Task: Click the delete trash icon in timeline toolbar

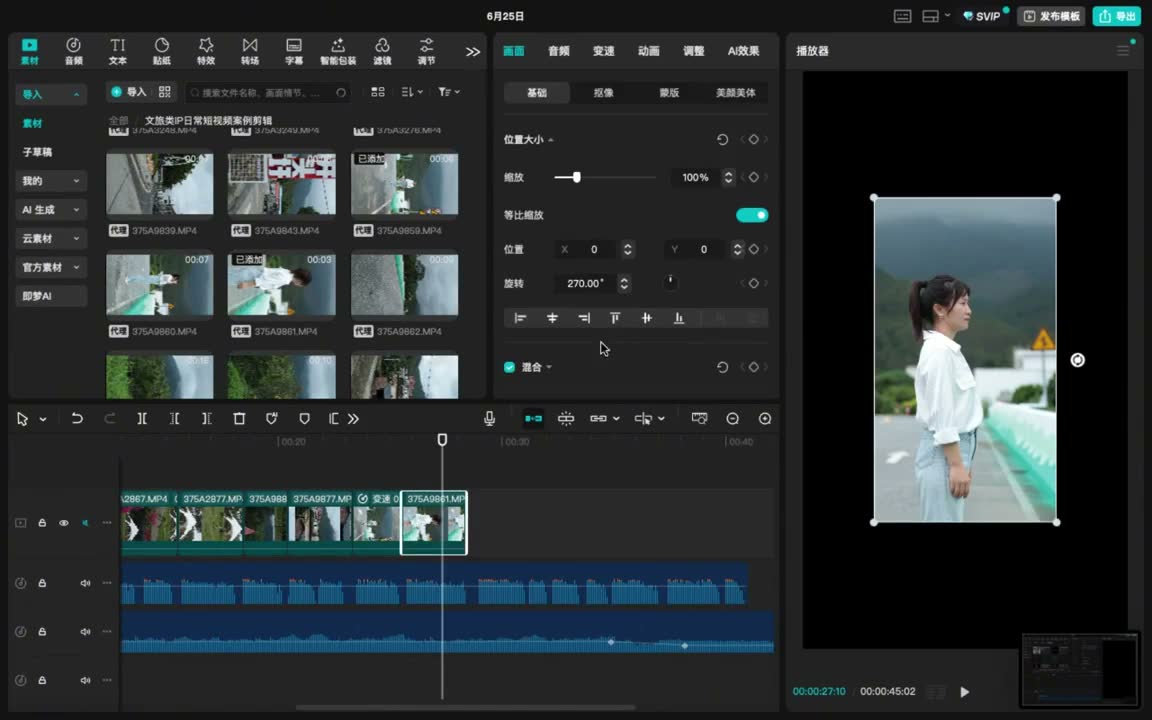Action: pos(239,419)
